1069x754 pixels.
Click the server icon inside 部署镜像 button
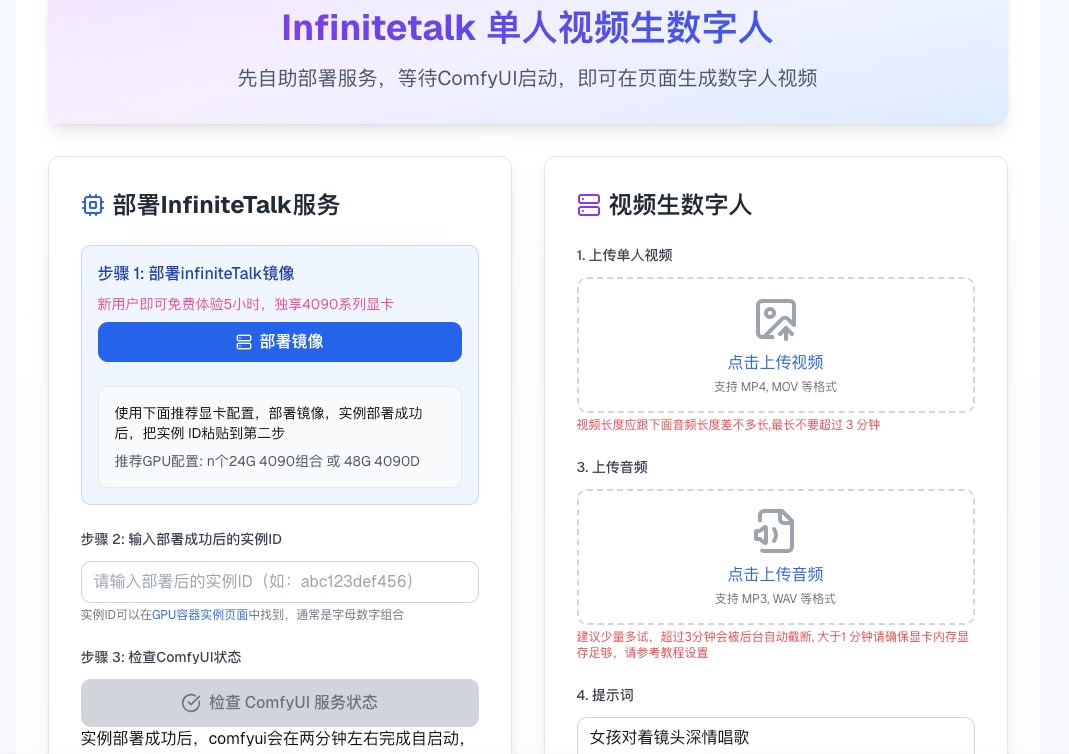click(x=244, y=342)
